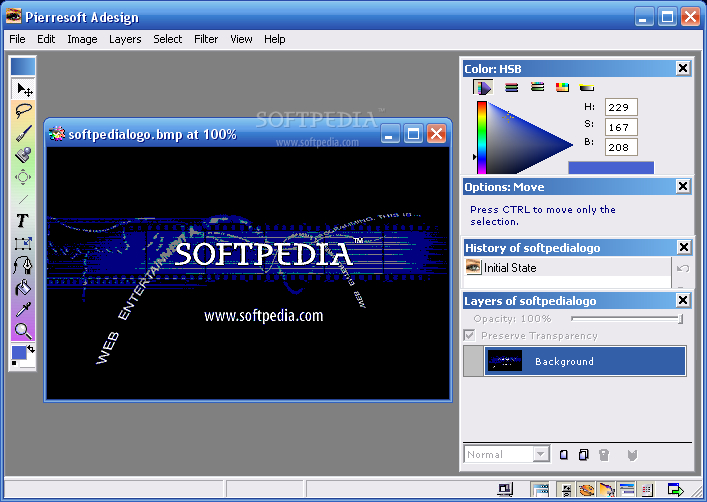Click the Background layer name
The image size is (707, 502).
(564, 361)
